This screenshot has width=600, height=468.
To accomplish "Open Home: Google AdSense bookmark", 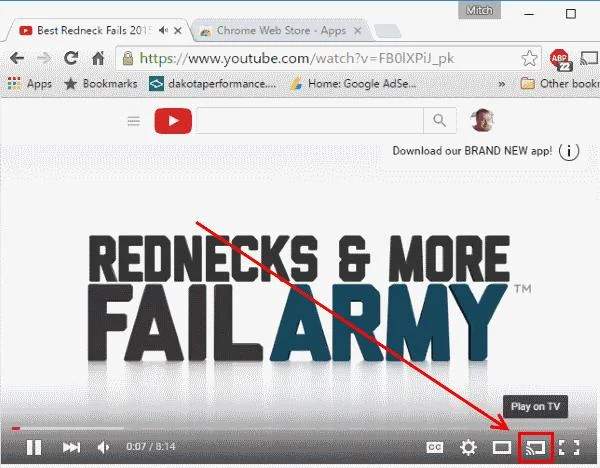I will [353, 83].
